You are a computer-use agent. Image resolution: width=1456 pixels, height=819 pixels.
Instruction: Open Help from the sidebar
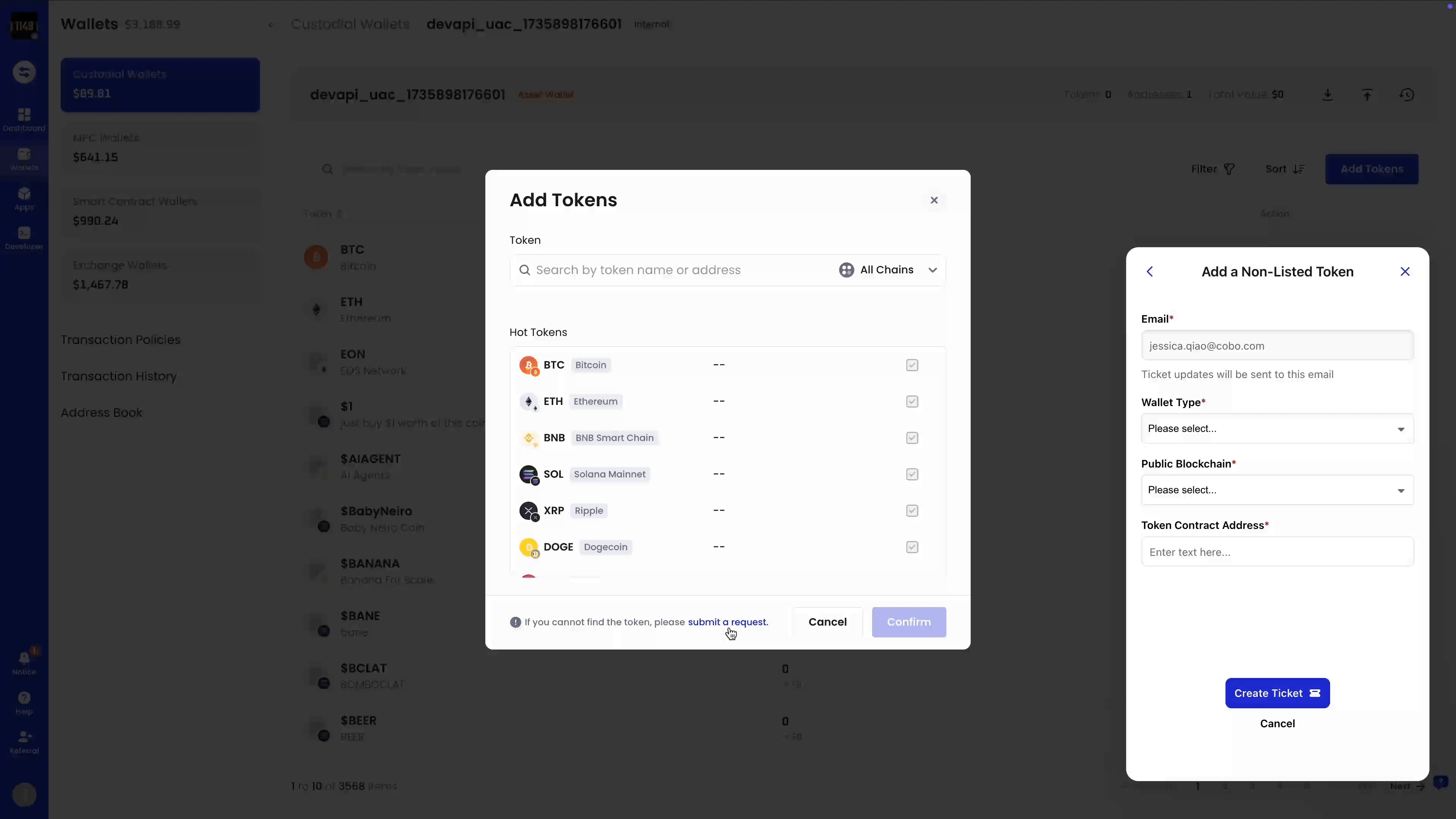coord(24,703)
